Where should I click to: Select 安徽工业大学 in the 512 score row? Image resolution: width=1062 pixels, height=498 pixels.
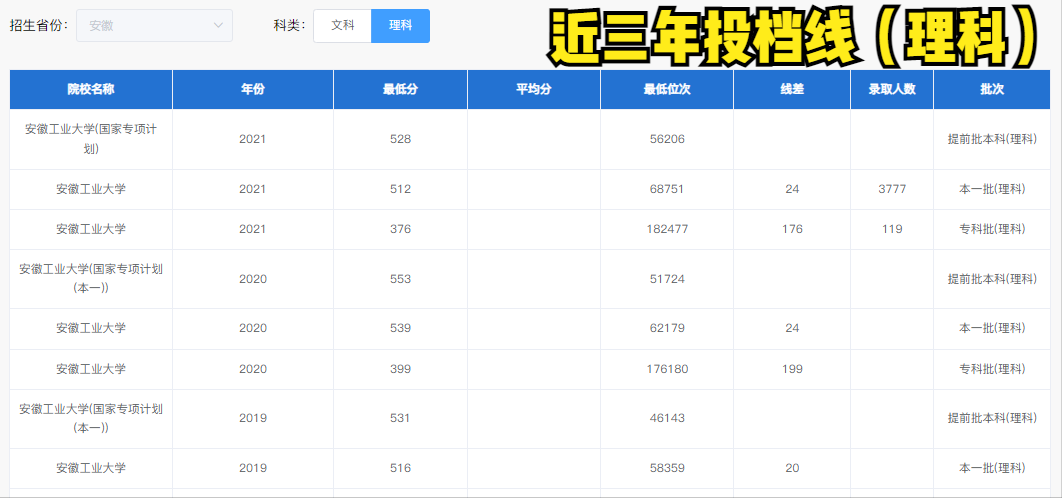click(x=91, y=189)
